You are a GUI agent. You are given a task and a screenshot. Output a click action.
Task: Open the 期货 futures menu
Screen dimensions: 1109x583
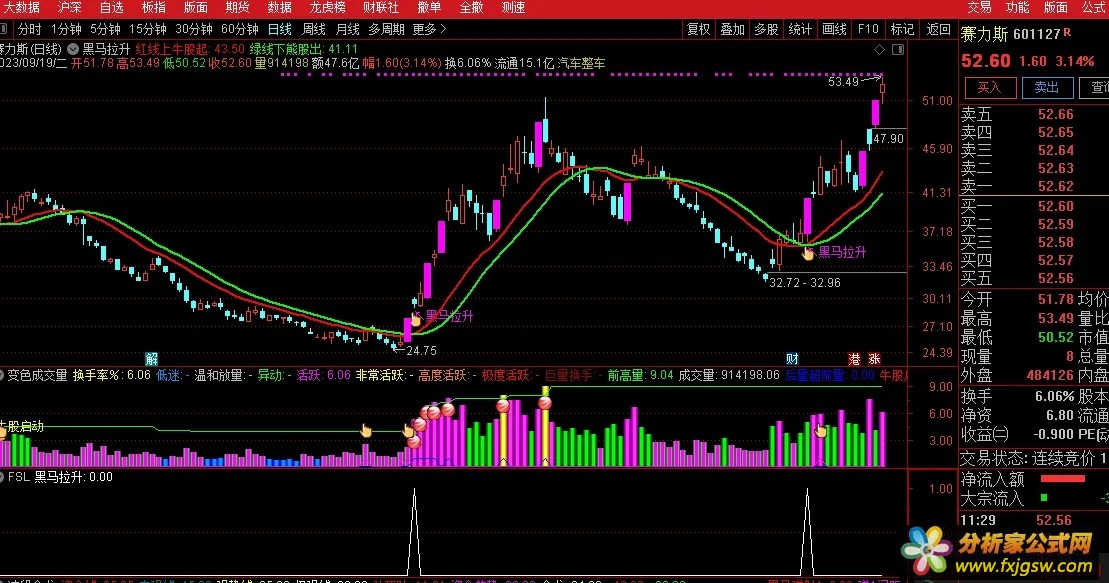pyautogui.click(x=238, y=8)
